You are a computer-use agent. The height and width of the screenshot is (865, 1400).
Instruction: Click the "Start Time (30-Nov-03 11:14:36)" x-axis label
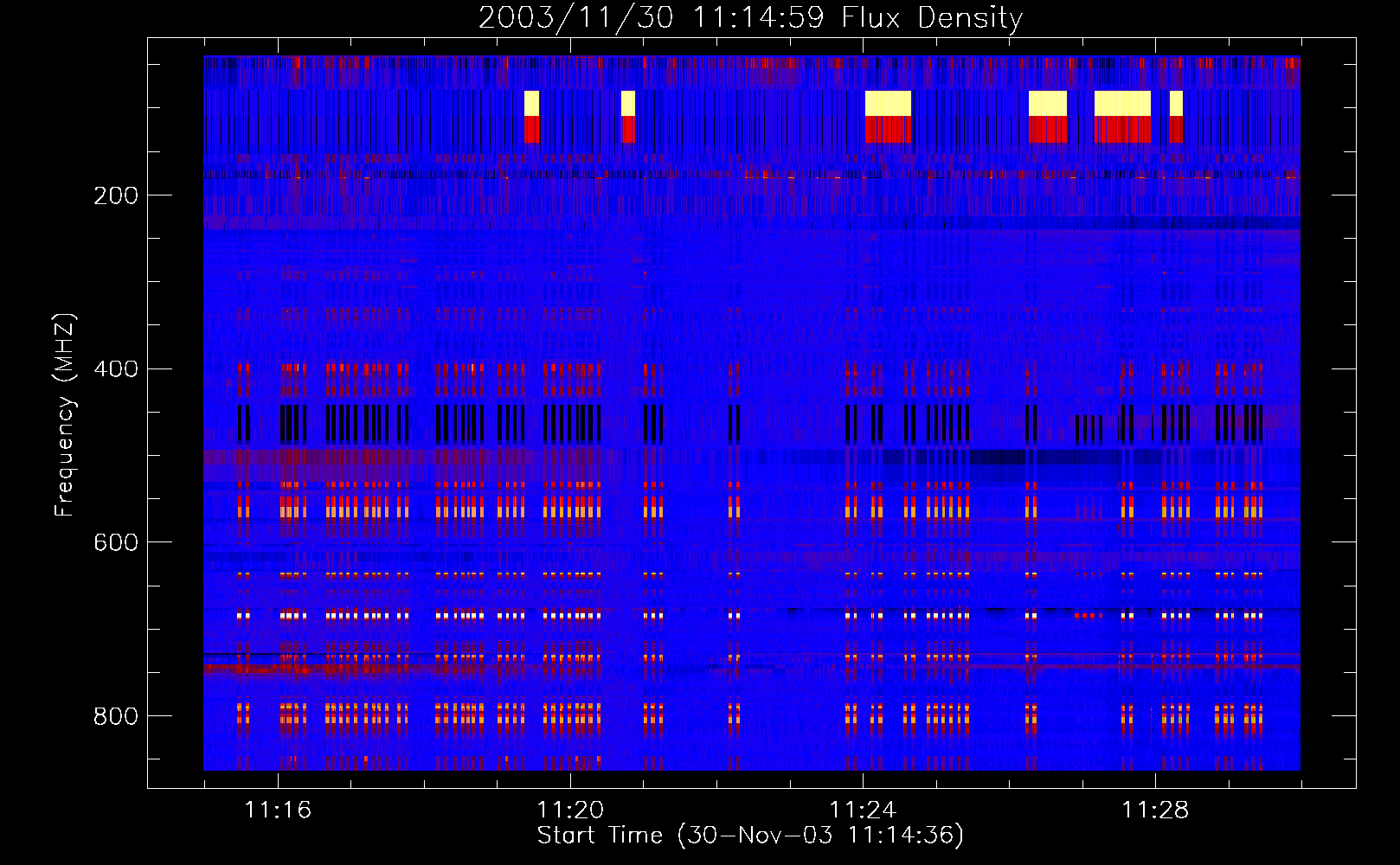tap(750, 836)
